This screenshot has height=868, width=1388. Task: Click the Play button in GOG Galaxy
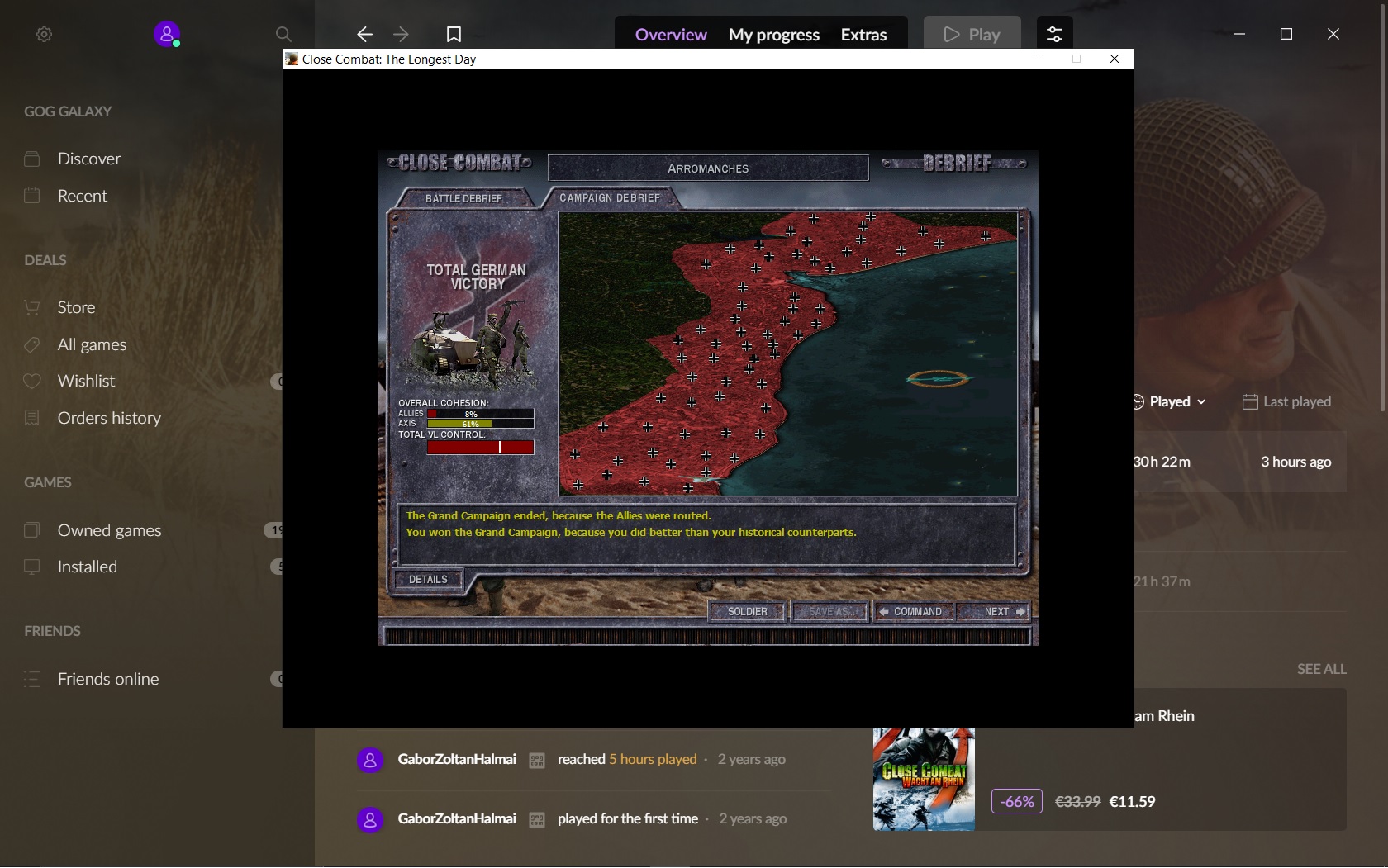972,34
